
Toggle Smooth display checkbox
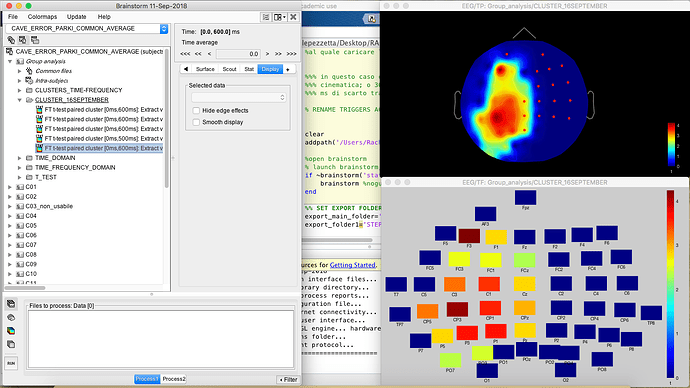point(196,122)
